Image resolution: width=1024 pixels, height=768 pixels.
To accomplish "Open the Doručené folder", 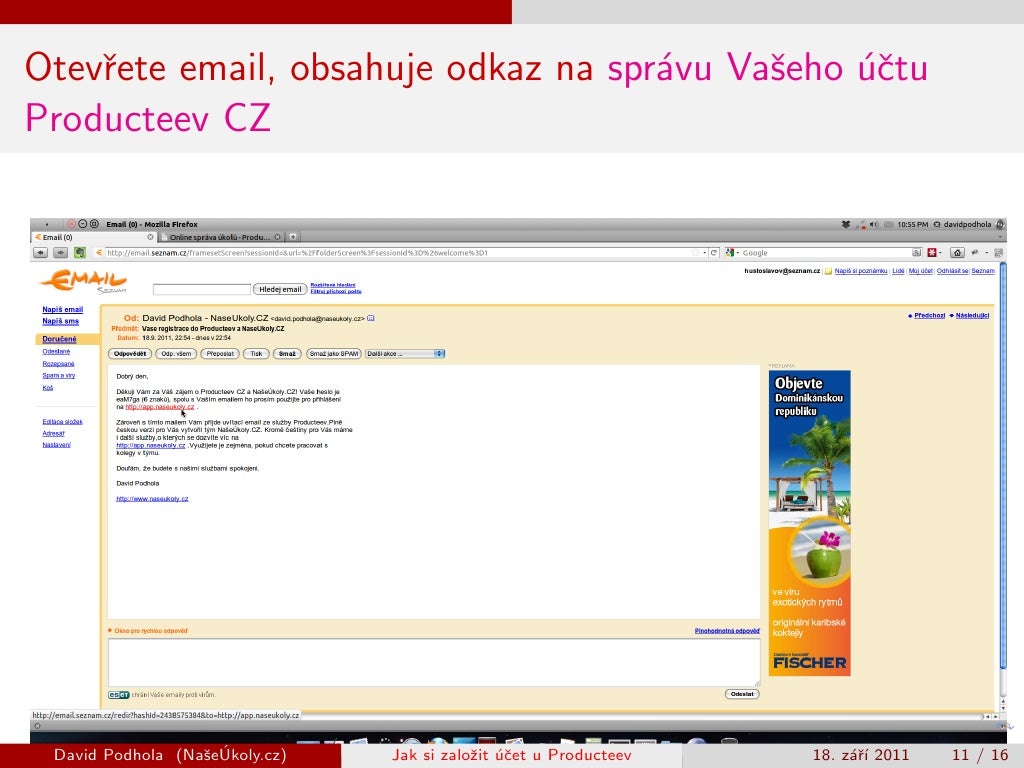I will point(59,340).
